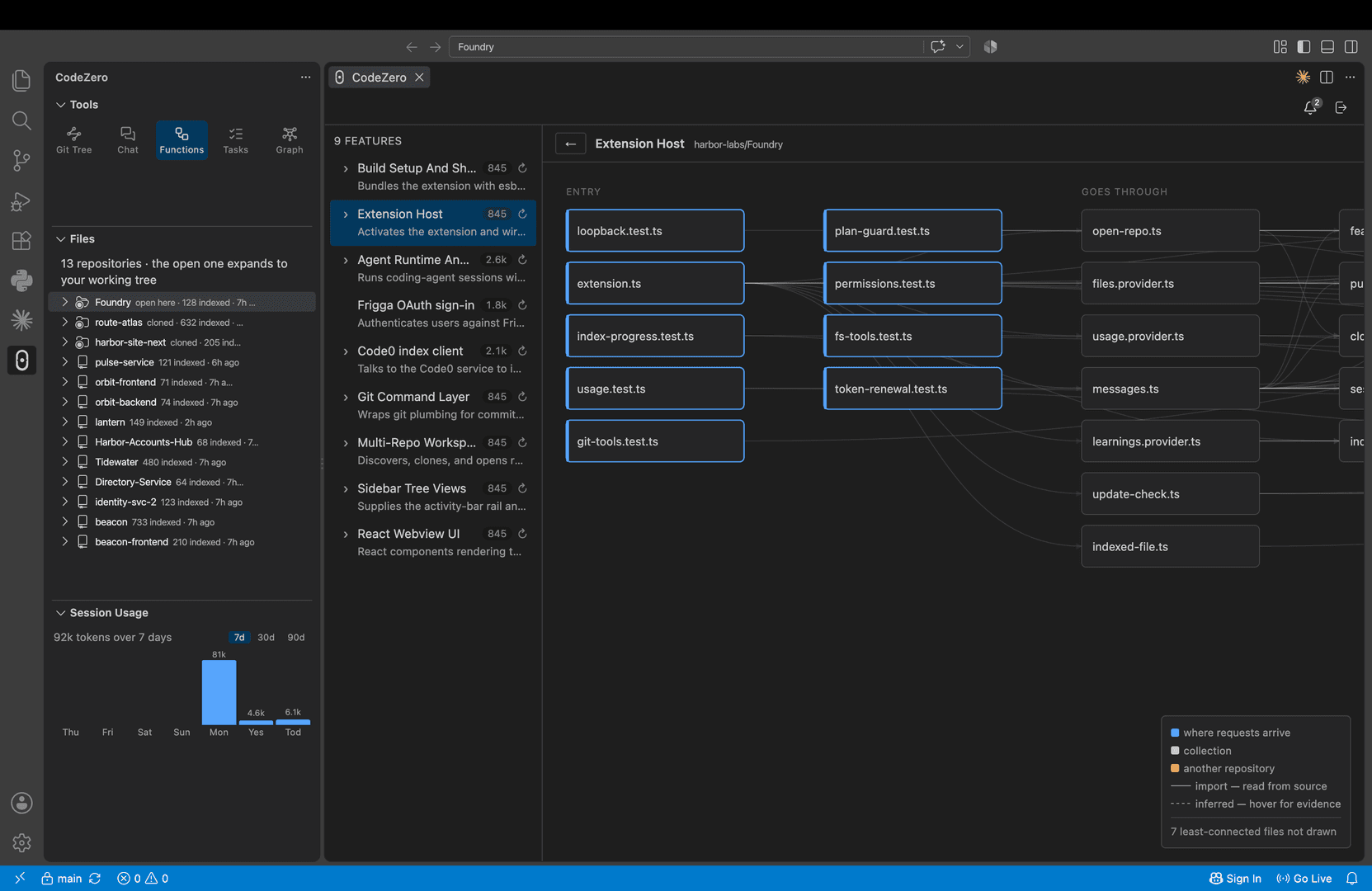Select the 7d usage range
This screenshot has width=1372, height=891.
pyautogui.click(x=239, y=638)
